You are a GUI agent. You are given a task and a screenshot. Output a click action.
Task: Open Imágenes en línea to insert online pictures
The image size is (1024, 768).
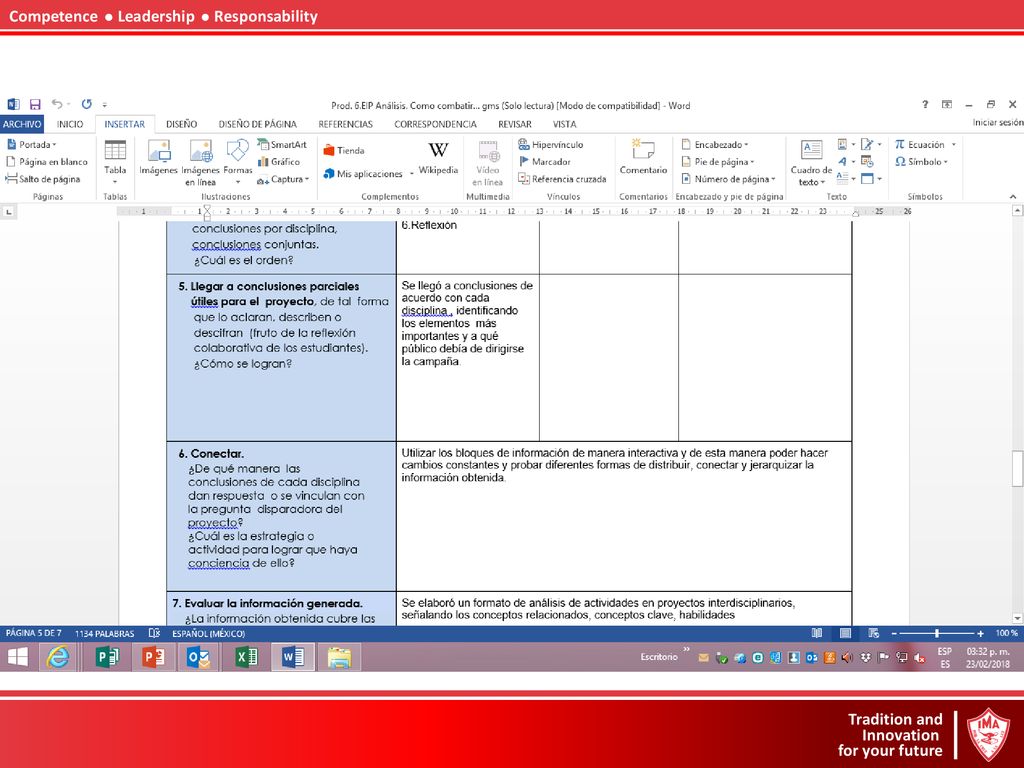click(200, 163)
